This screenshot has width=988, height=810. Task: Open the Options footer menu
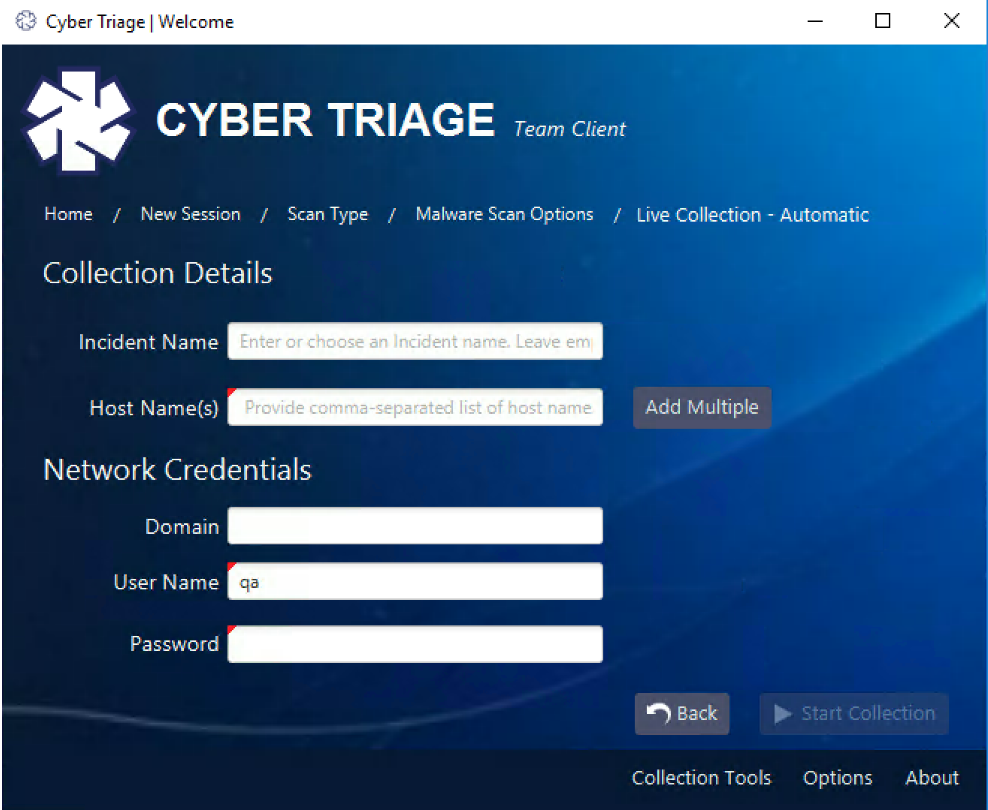click(837, 778)
